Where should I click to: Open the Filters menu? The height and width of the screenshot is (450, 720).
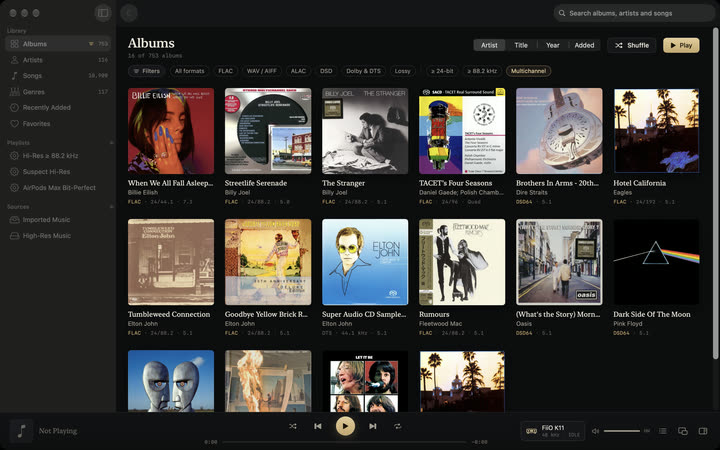pos(146,71)
